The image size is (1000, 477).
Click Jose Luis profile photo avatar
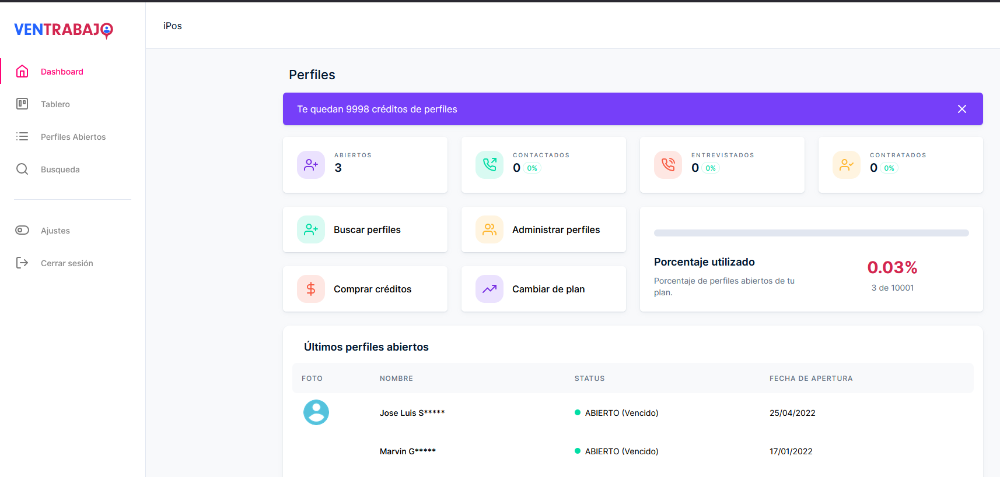point(316,412)
